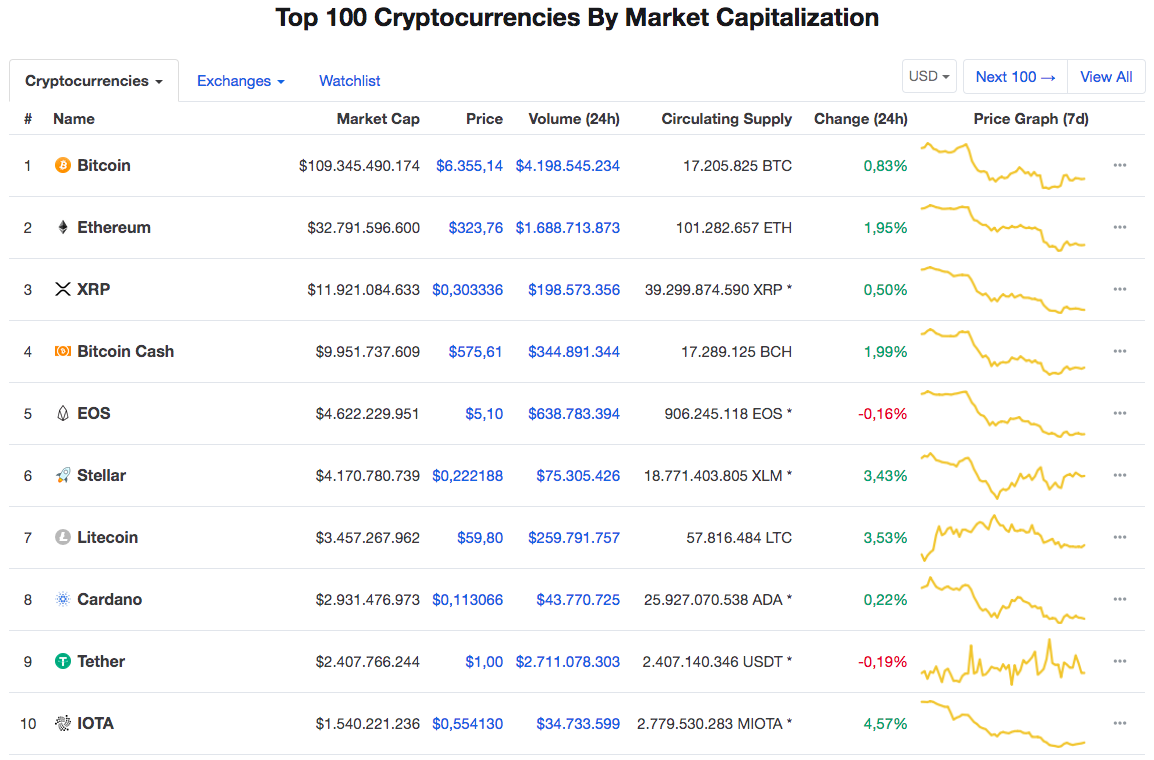Click the Ethereum diamond logo icon
The width and height of the screenshot is (1154, 760).
(63, 227)
